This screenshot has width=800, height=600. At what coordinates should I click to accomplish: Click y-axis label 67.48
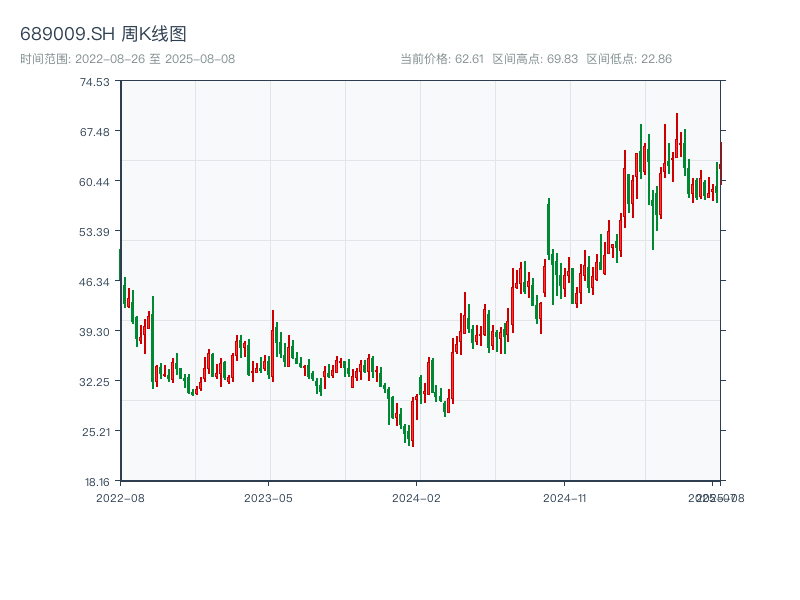[x=94, y=132]
